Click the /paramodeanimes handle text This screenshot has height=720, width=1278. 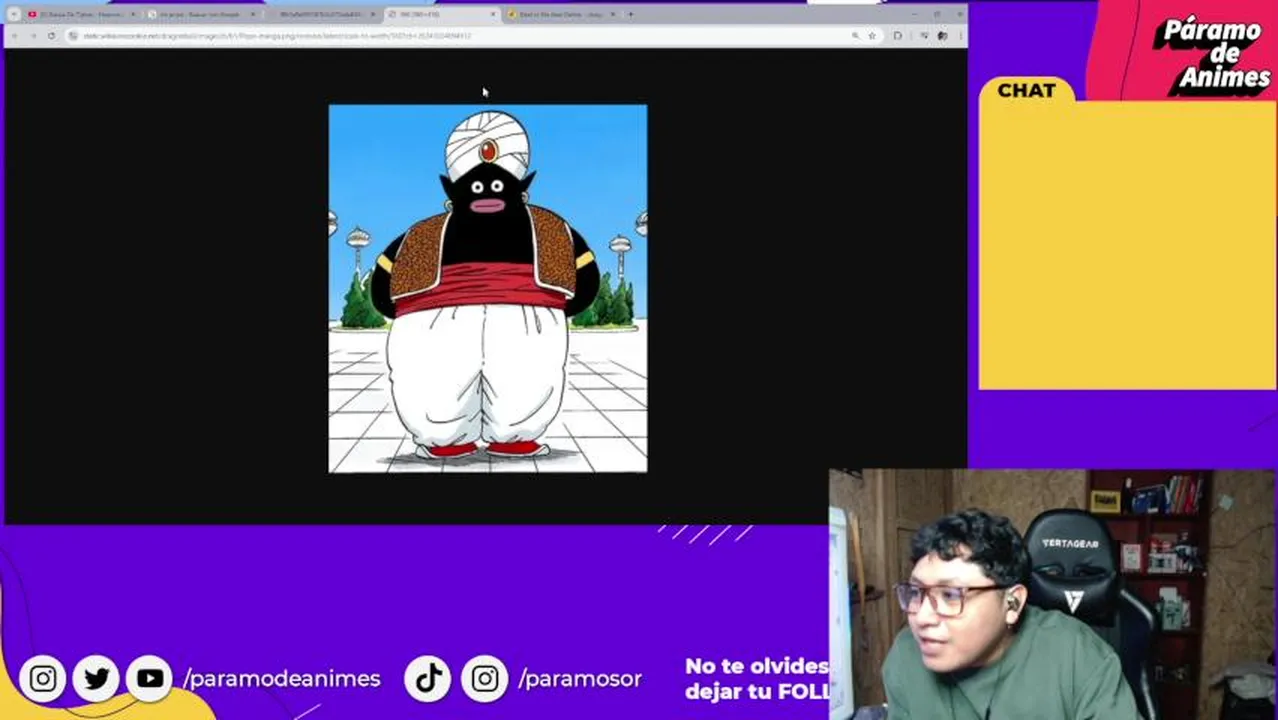click(282, 679)
